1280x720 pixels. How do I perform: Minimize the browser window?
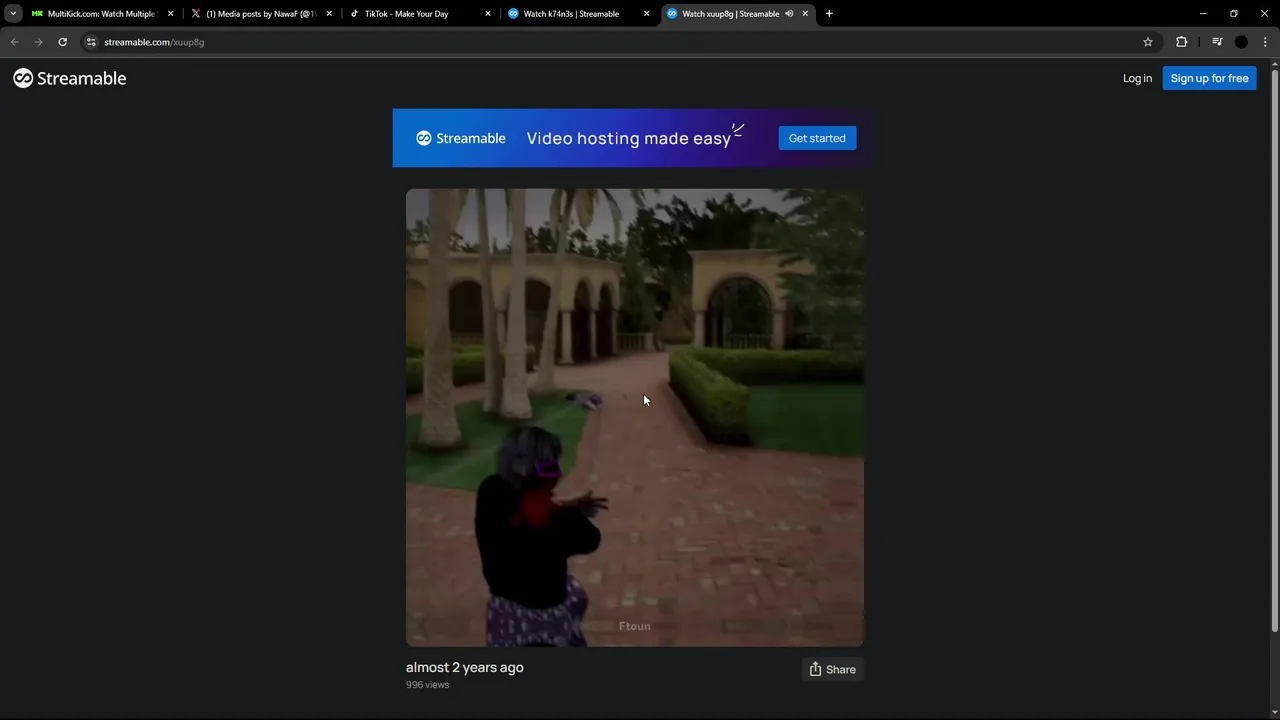click(1203, 14)
